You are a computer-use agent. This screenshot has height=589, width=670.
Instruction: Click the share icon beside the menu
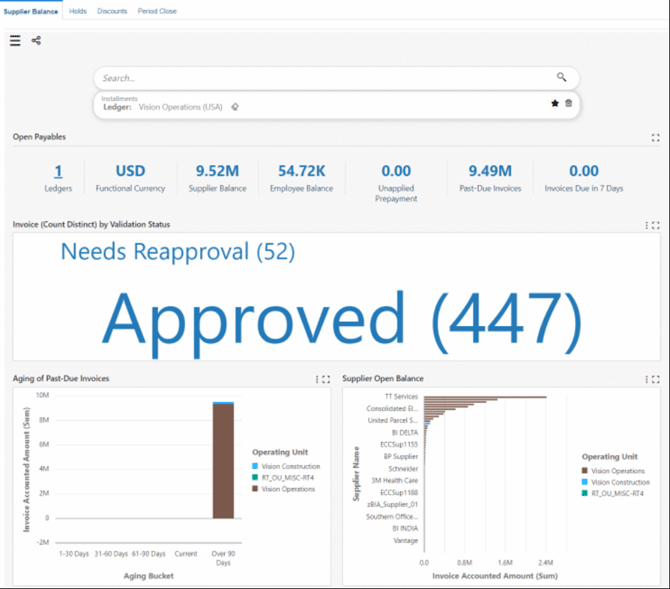click(36, 41)
